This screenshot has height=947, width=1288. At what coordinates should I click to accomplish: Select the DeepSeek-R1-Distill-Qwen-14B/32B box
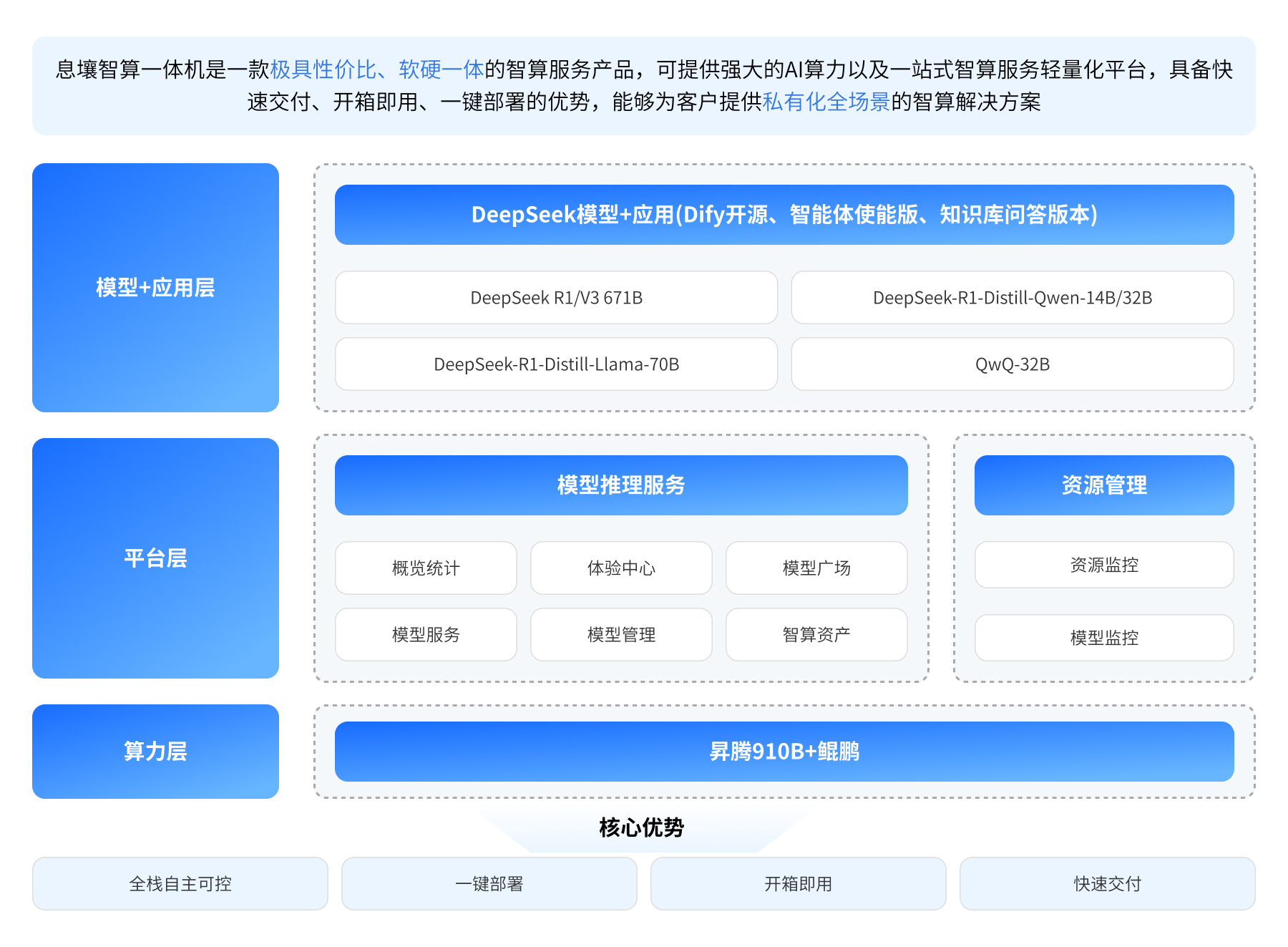pos(1013,298)
